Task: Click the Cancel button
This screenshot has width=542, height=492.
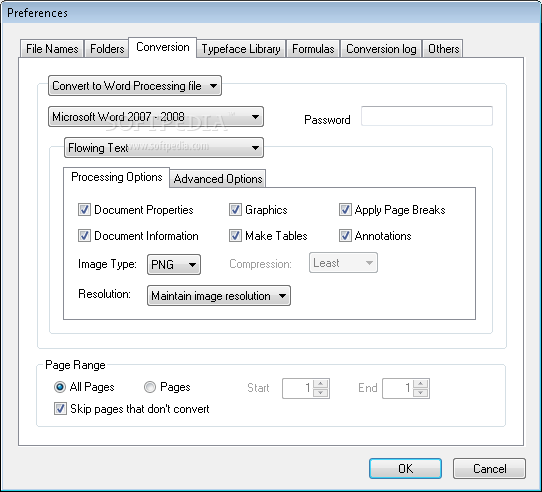Action: (489, 468)
